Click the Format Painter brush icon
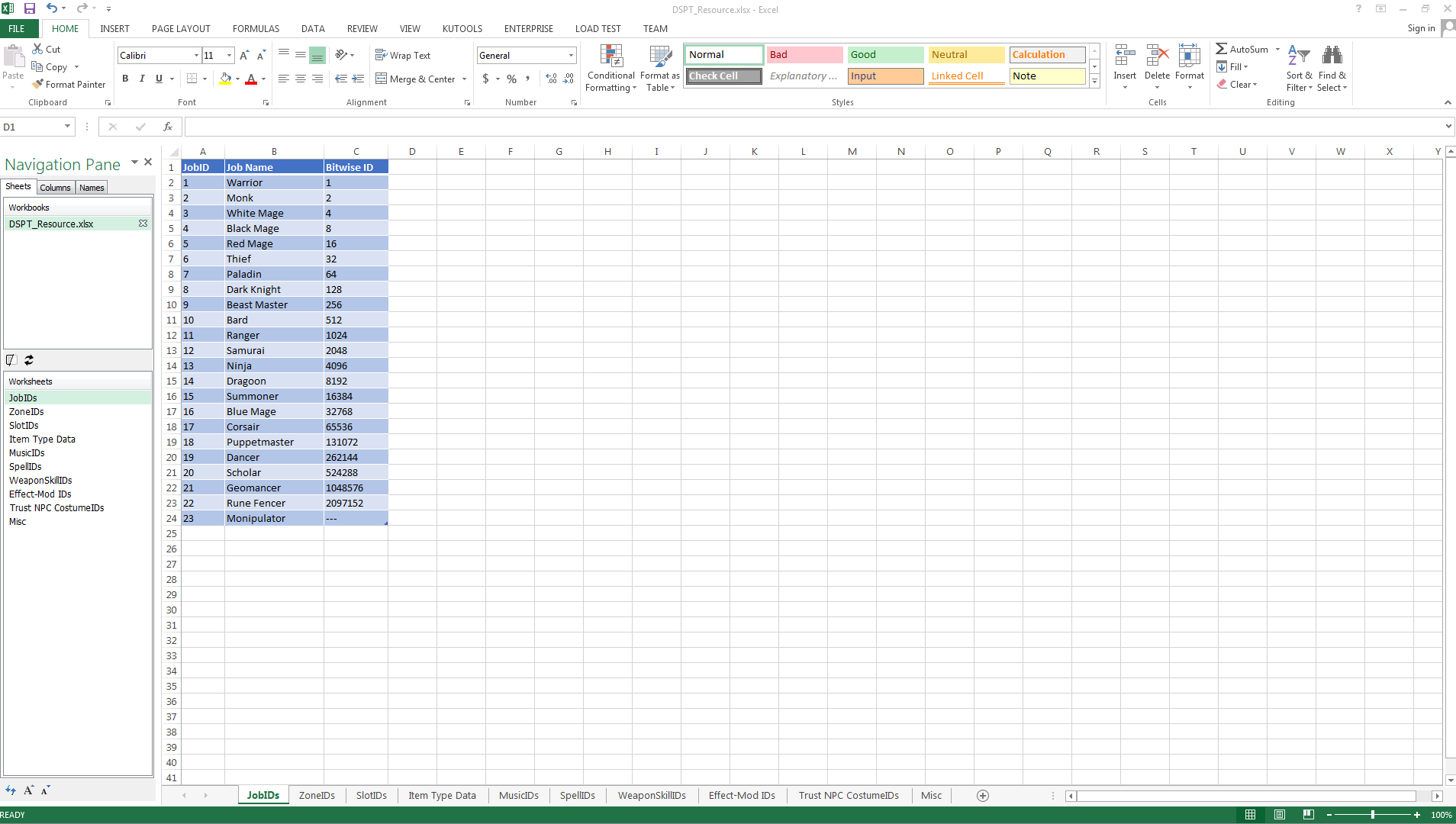 pos(37,85)
